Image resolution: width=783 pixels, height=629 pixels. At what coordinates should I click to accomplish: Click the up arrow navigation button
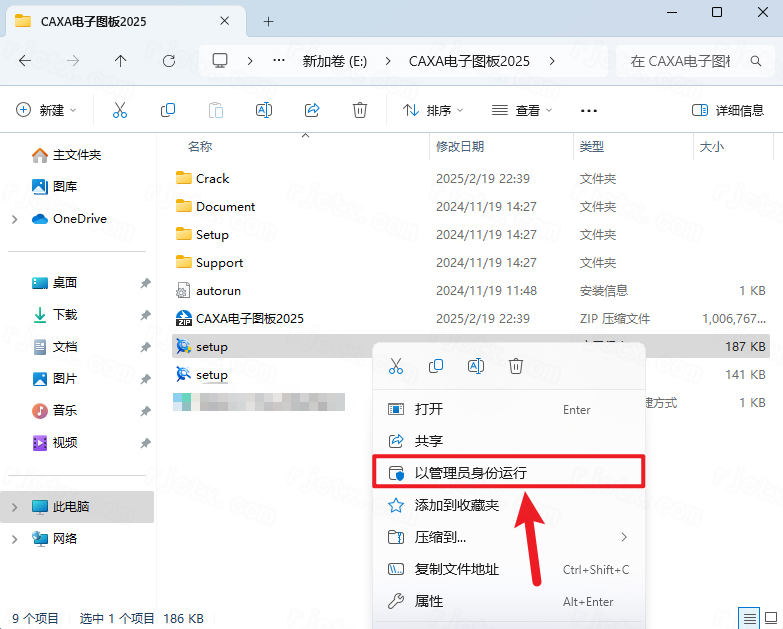click(x=121, y=61)
